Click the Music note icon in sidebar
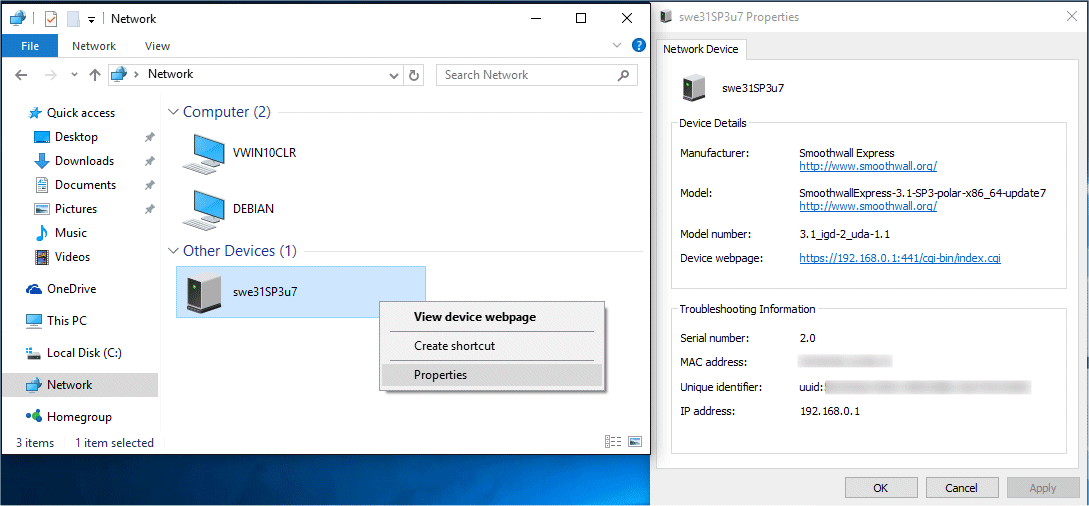 [42, 233]
